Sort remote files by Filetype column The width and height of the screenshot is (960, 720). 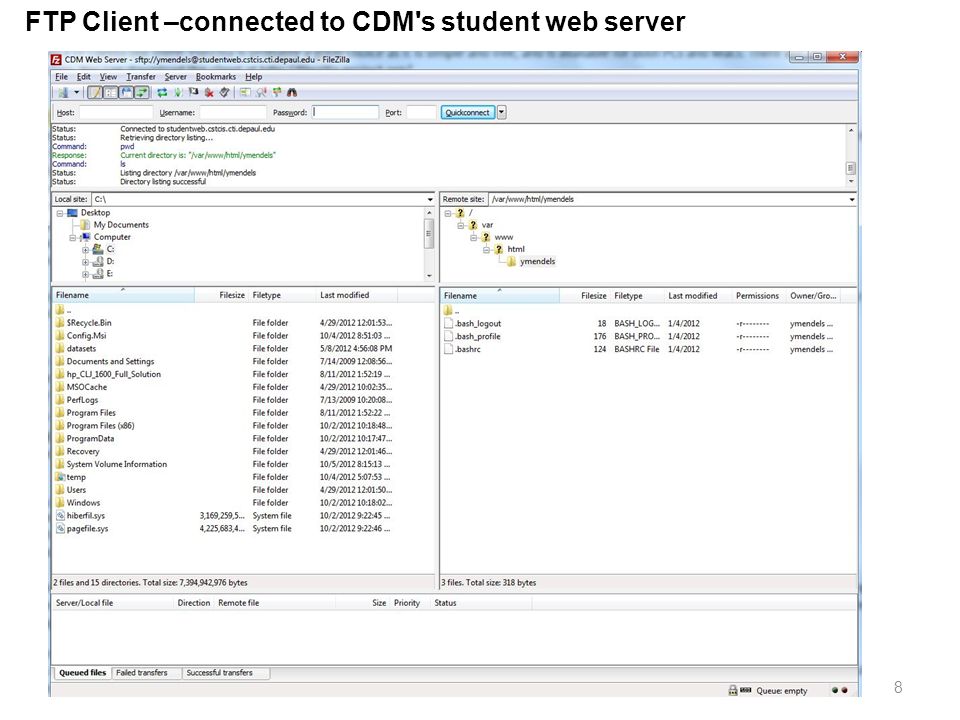(x=637, y=296)
